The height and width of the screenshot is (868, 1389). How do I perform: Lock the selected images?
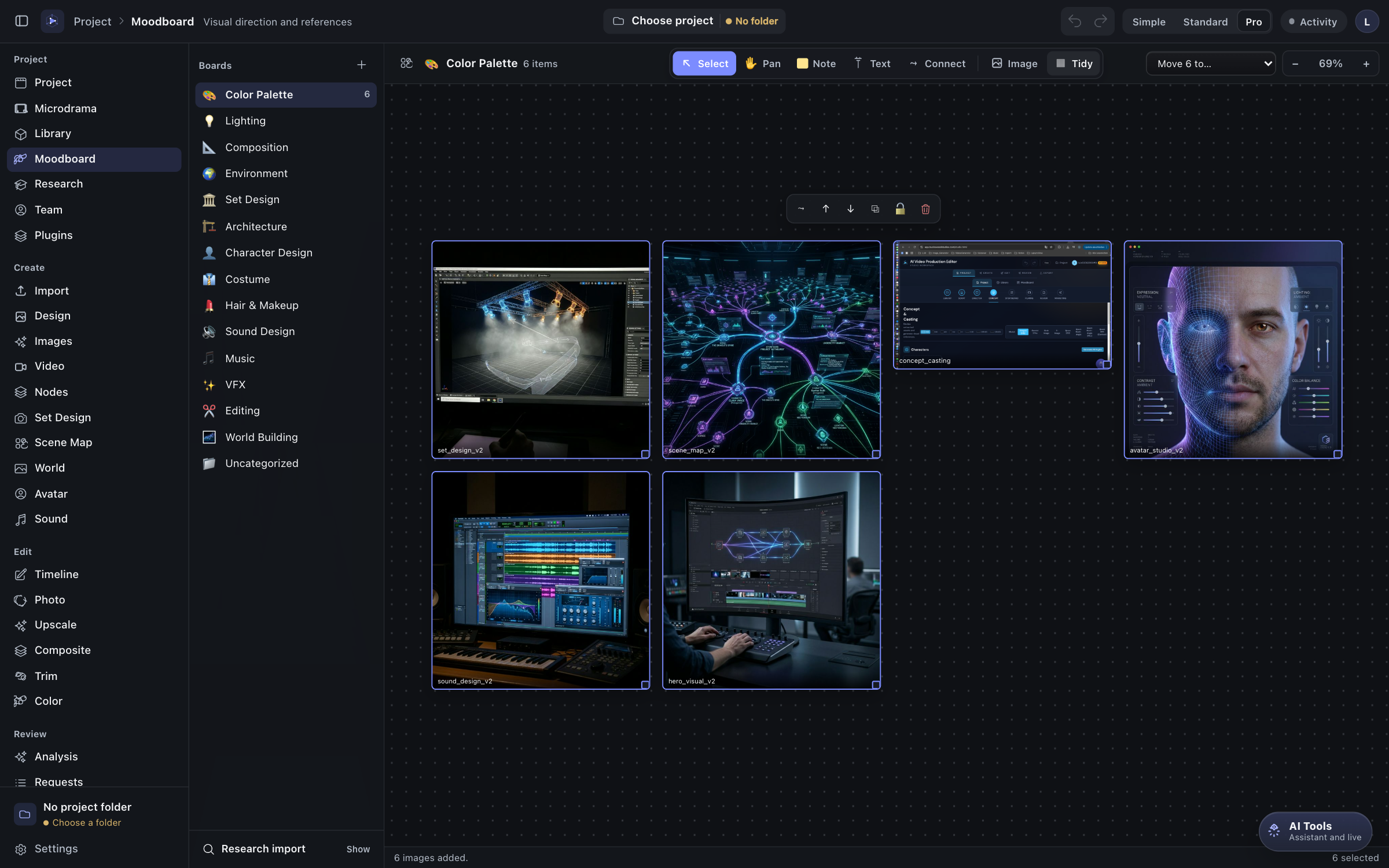900,209
